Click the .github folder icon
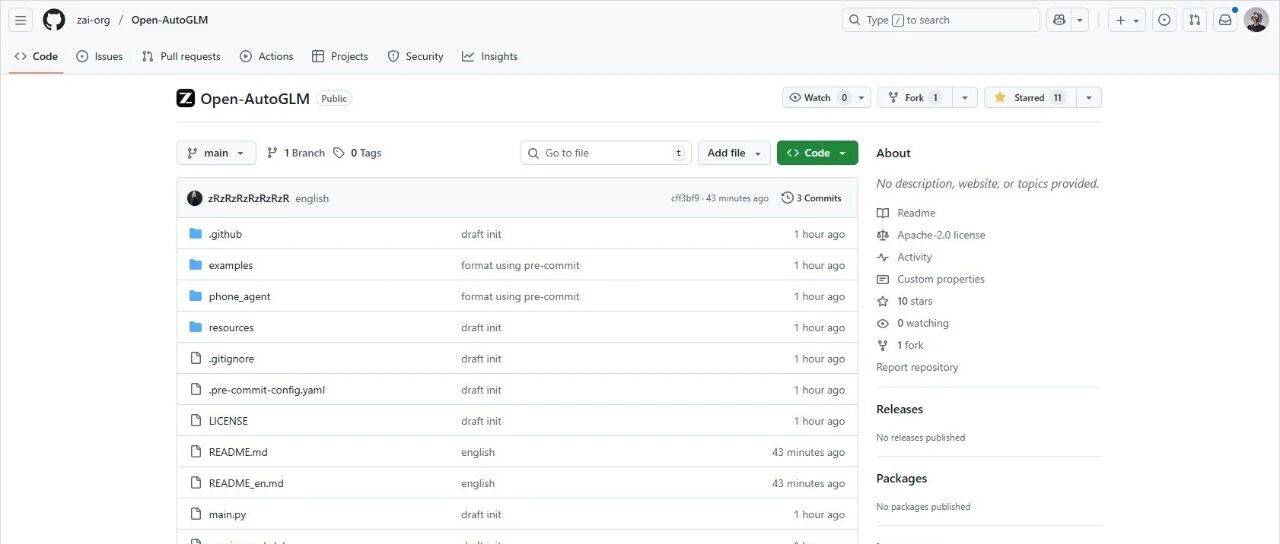 click(x=196, y=234)
